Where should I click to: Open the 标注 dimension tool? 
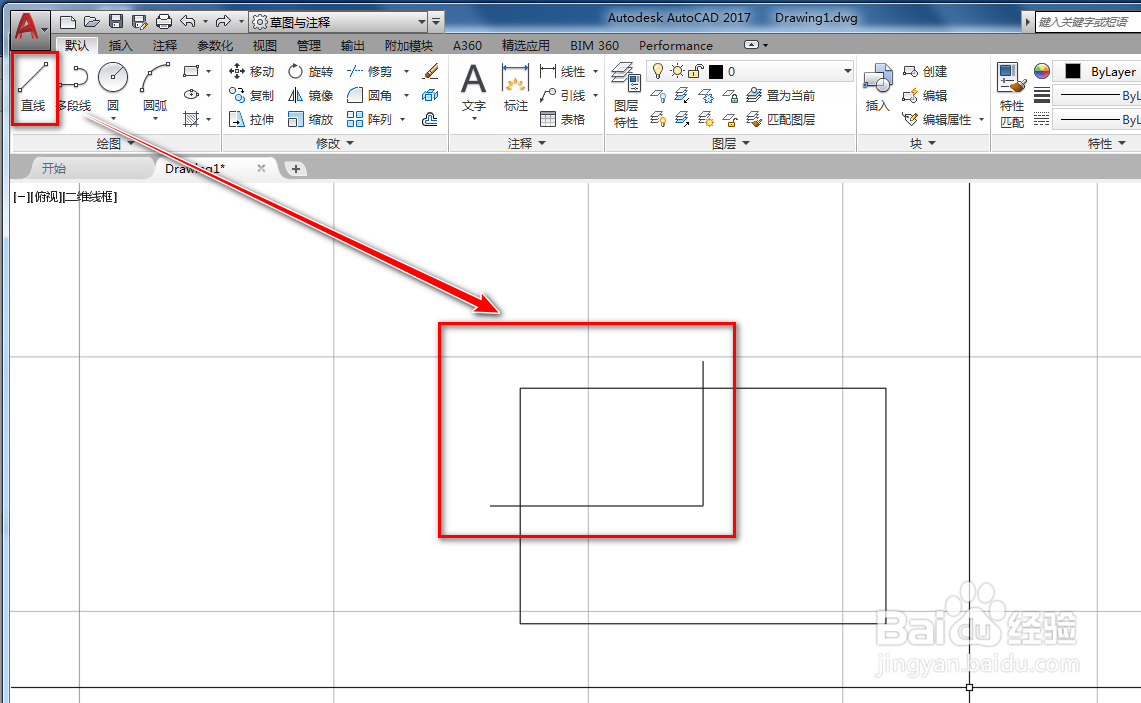tap(516, 89)
